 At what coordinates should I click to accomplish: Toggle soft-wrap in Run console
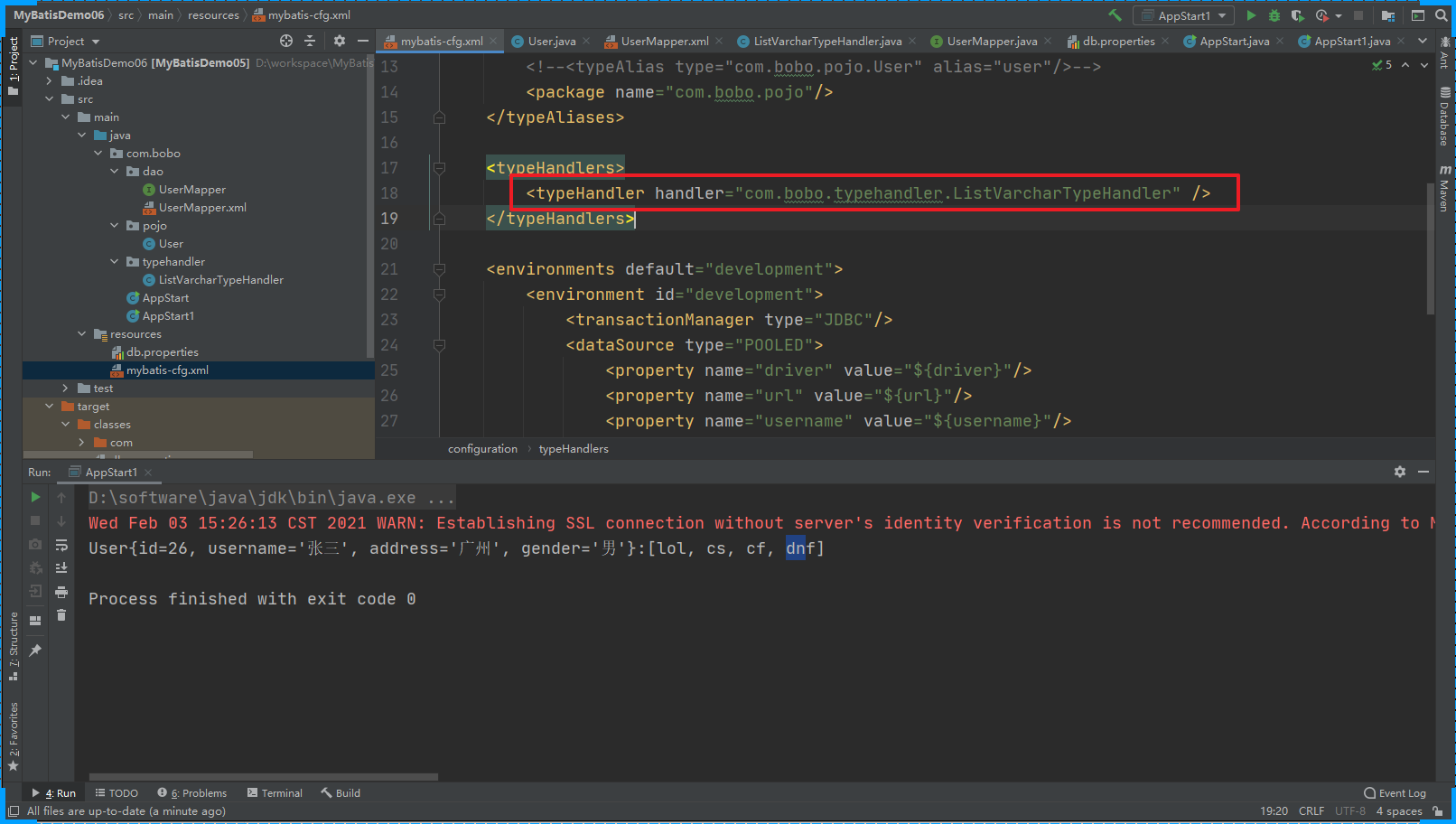coord(61,545)
